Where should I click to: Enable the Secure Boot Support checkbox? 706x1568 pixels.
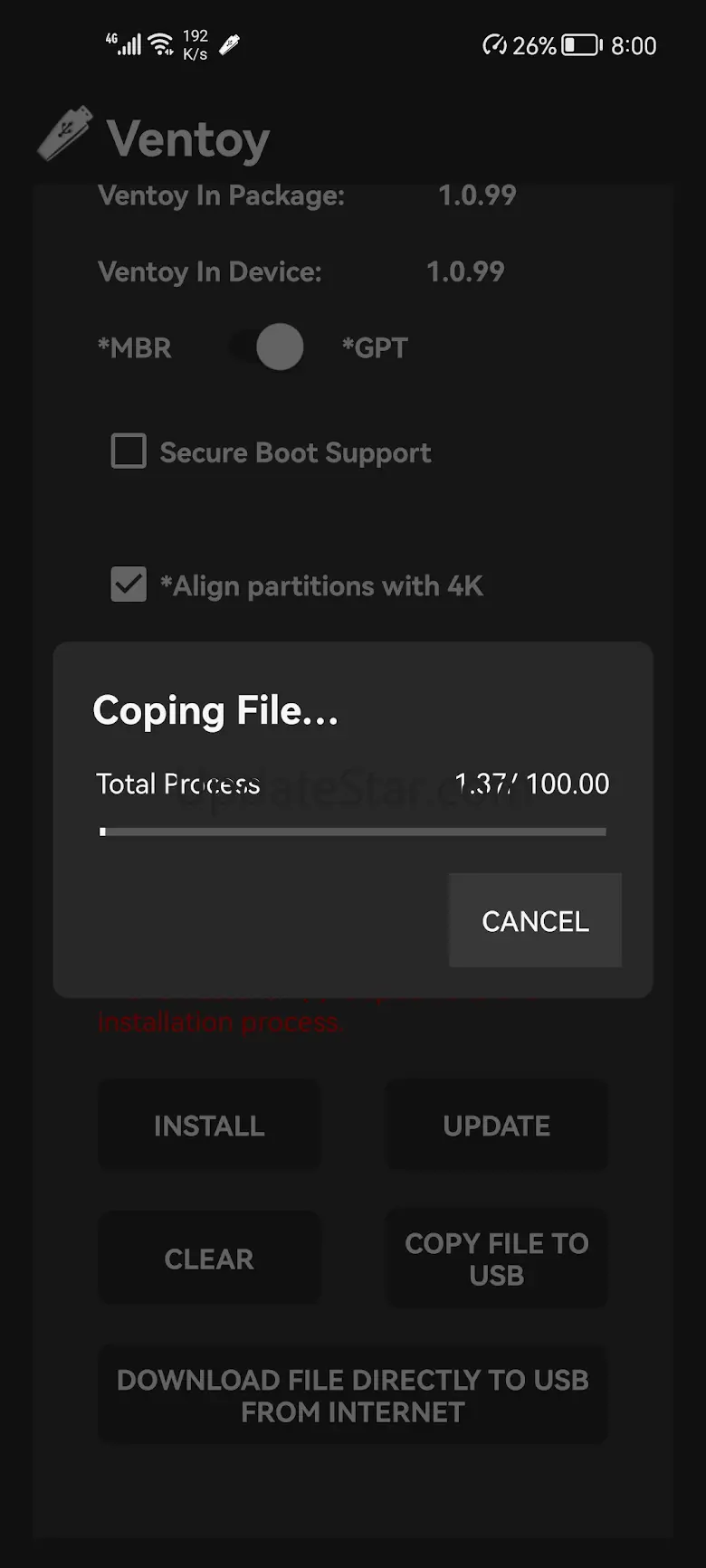[x=129, y=451]
